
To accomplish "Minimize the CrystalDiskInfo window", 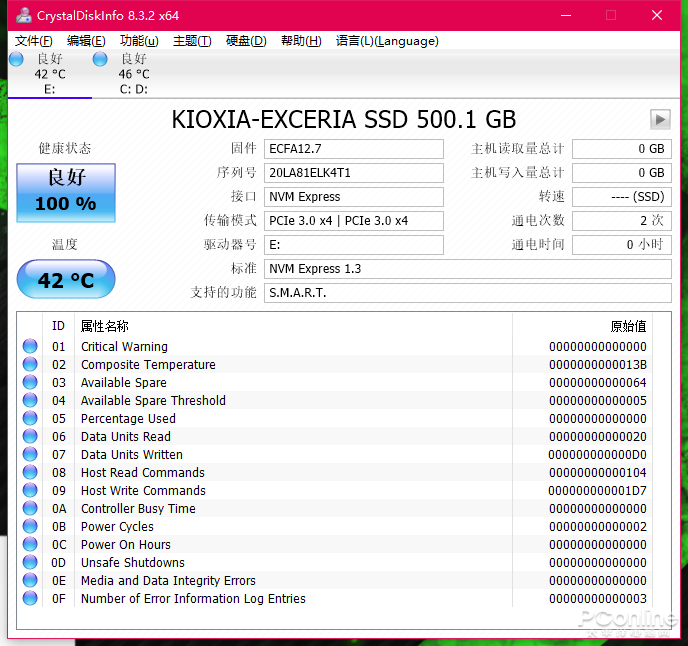I will tap(566, 15).
